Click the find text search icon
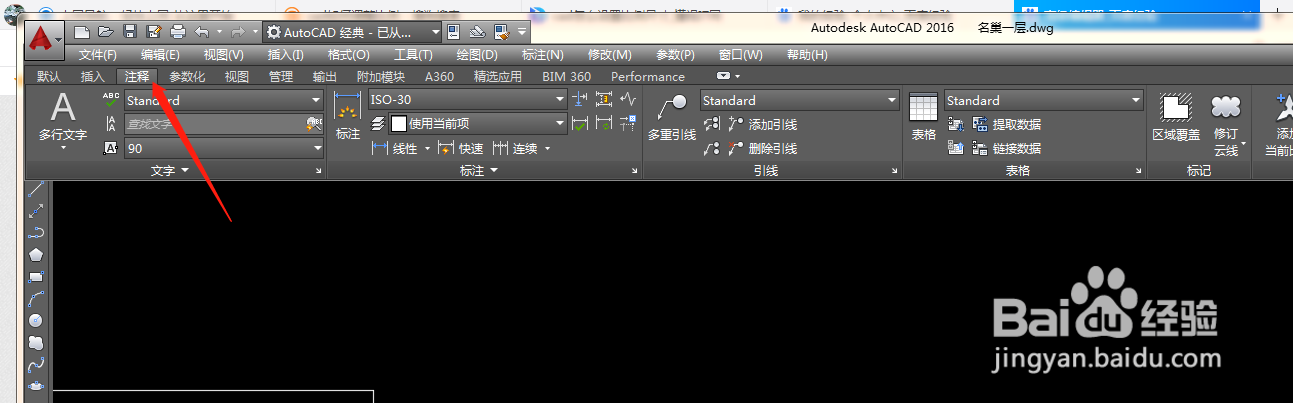This screenshot has height=403, width=1293. [314, 124]
